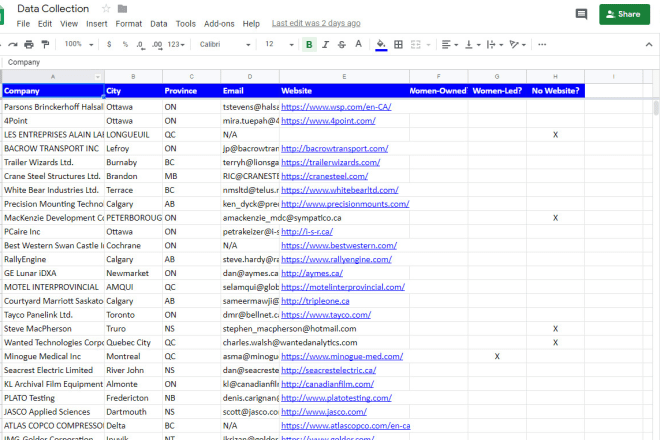
Task: Format as currency with dollar icon
Action: tap(109, 44)
